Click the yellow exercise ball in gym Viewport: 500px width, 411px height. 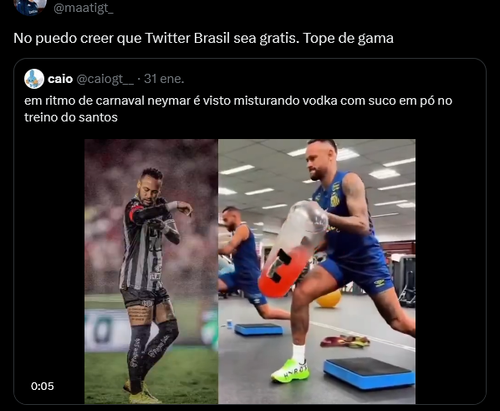click(x=329, y=299)
